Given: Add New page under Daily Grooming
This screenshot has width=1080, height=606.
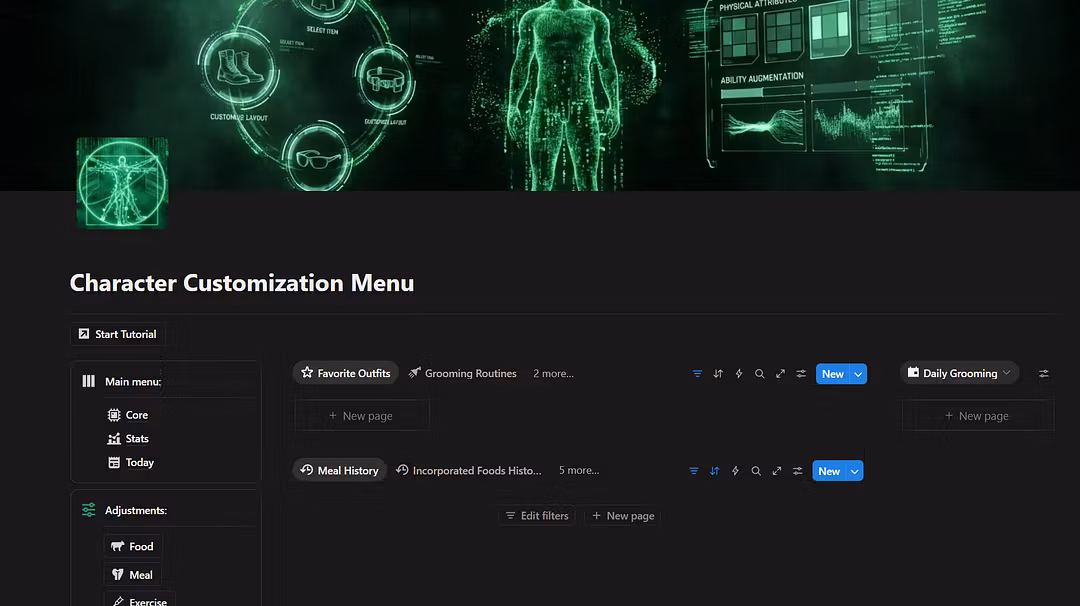Looking at the screenshot, I should point(977,416).
